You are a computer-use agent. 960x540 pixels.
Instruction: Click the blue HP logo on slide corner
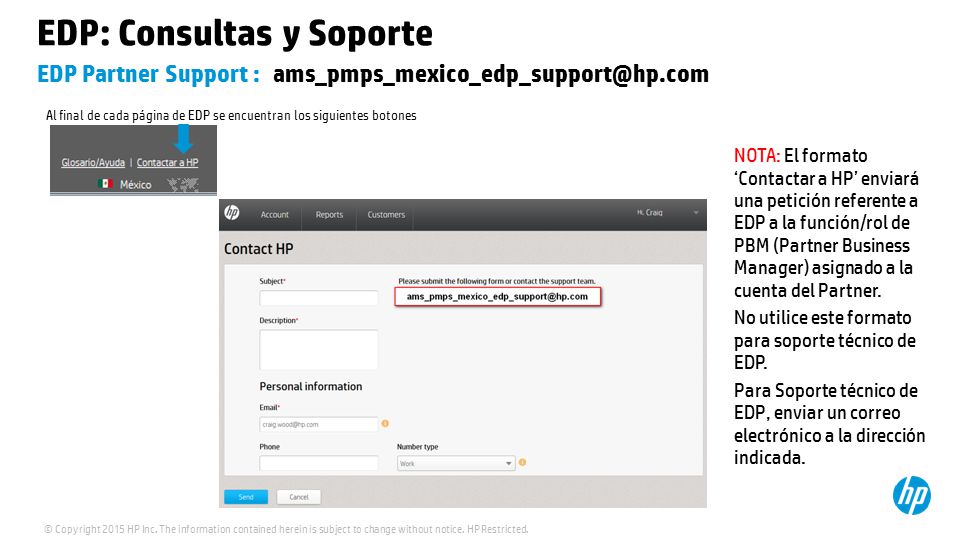[912, 495]
